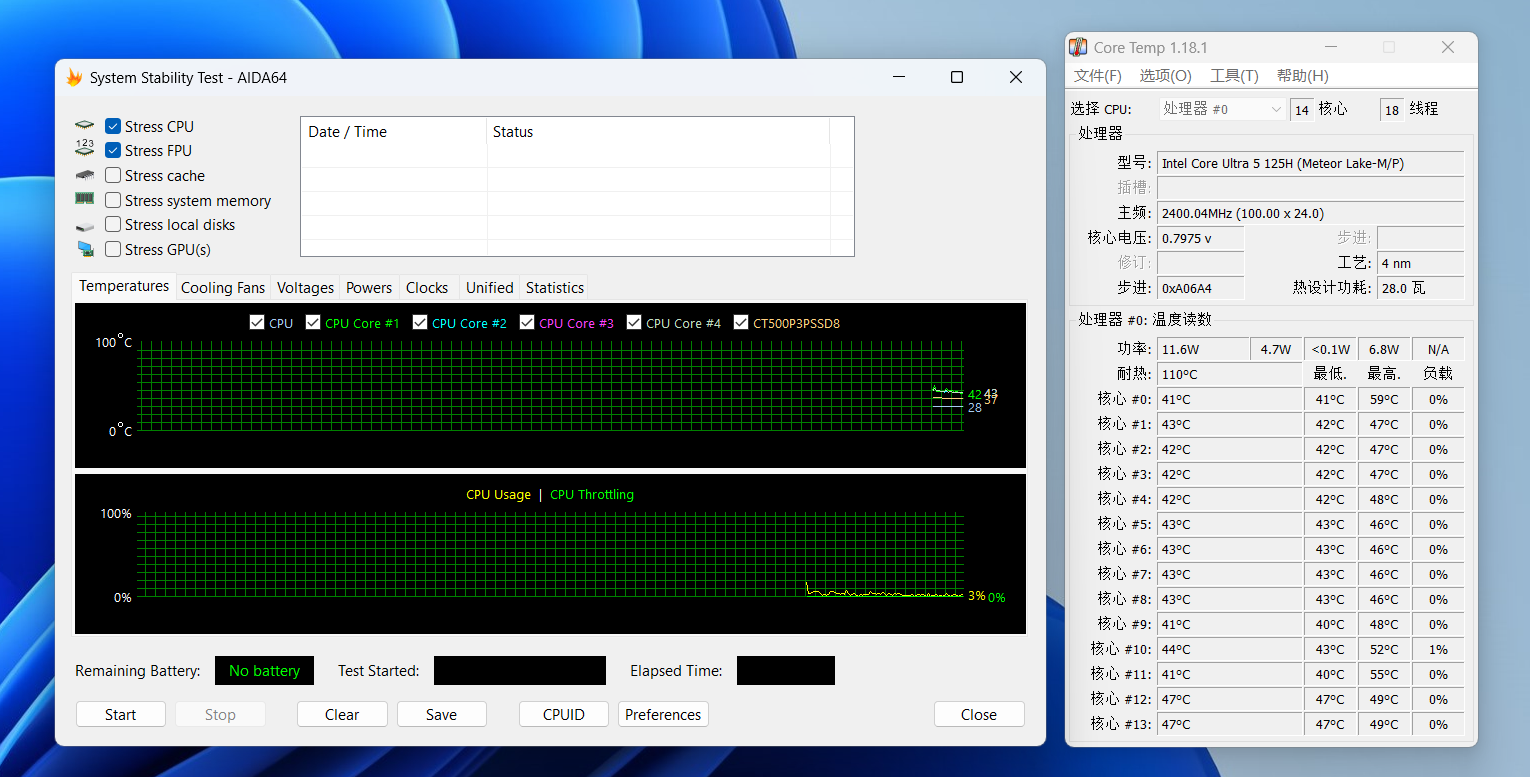The width and height of the screenshot is (1530, 777).
Task: Click the CPU Usage legend label
Action: (x=498, y=494)
